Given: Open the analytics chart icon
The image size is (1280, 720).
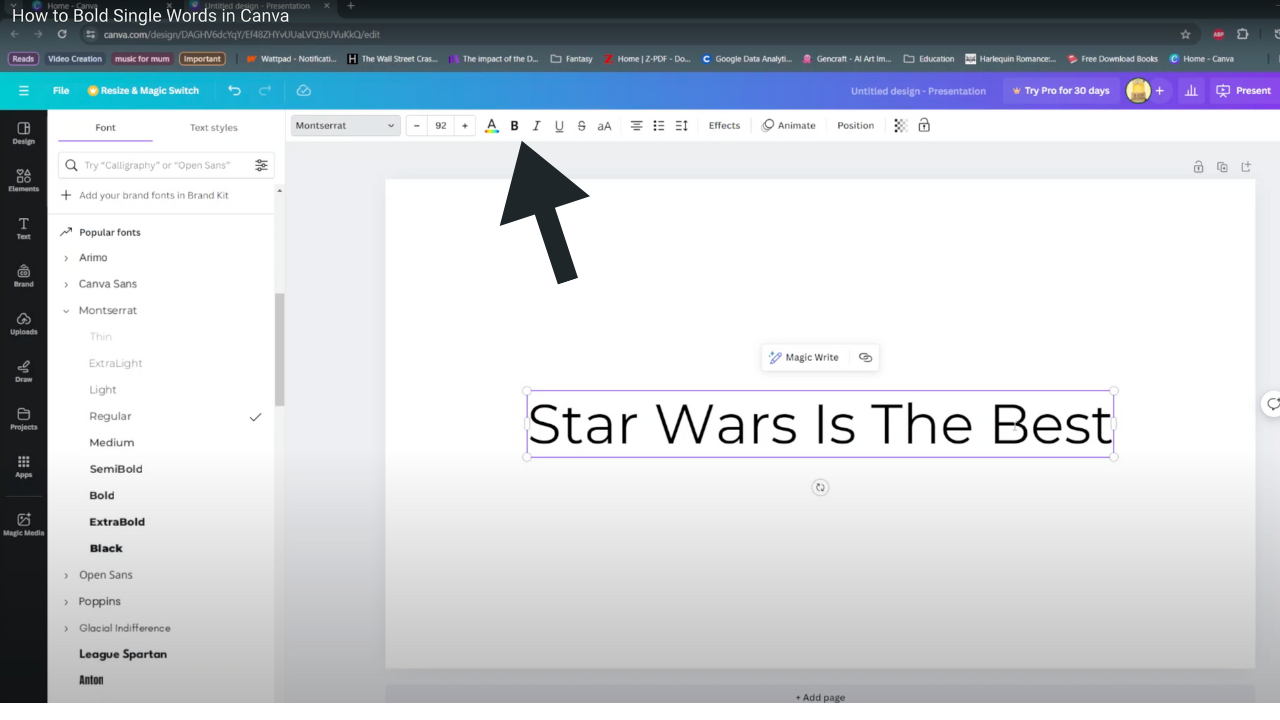Looking at the screenshot, I should pos(1191,91).
